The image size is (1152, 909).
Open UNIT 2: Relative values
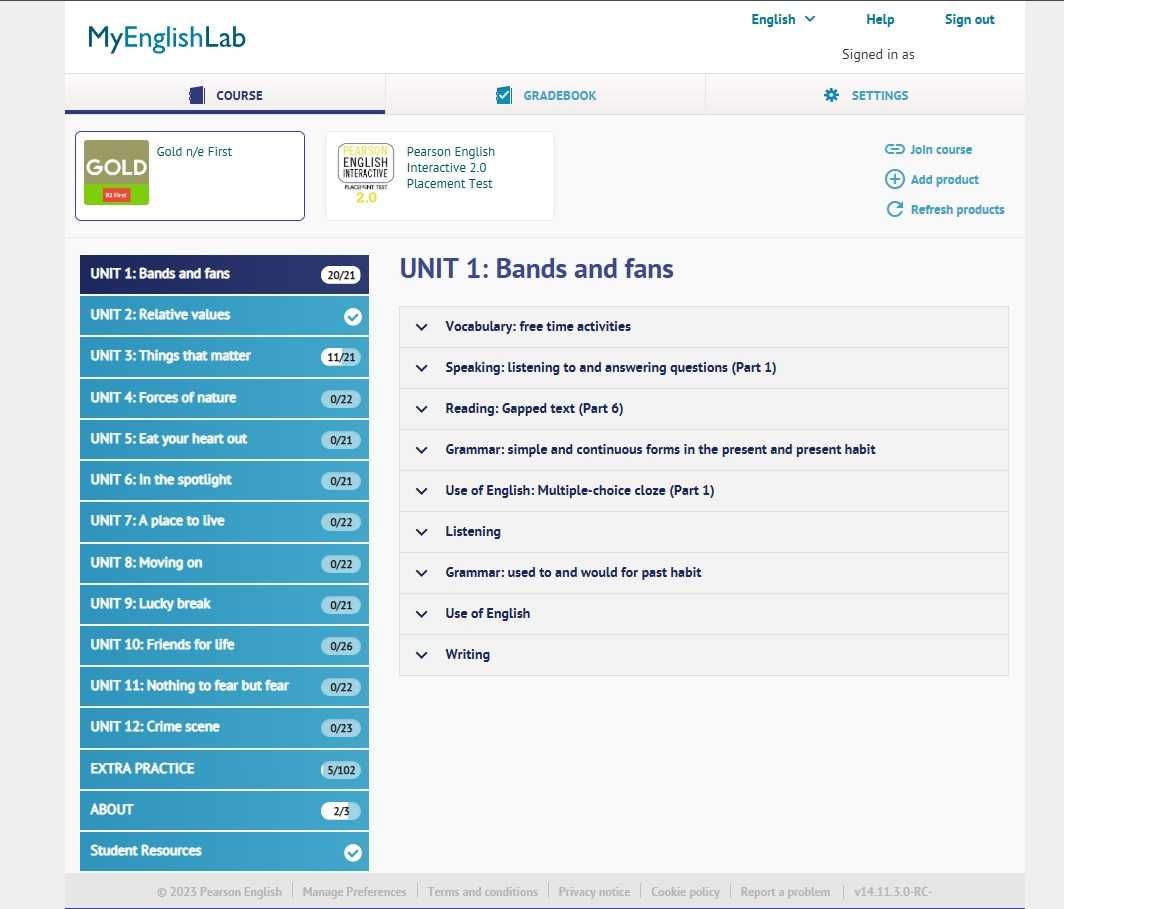(x=224, y=315)
